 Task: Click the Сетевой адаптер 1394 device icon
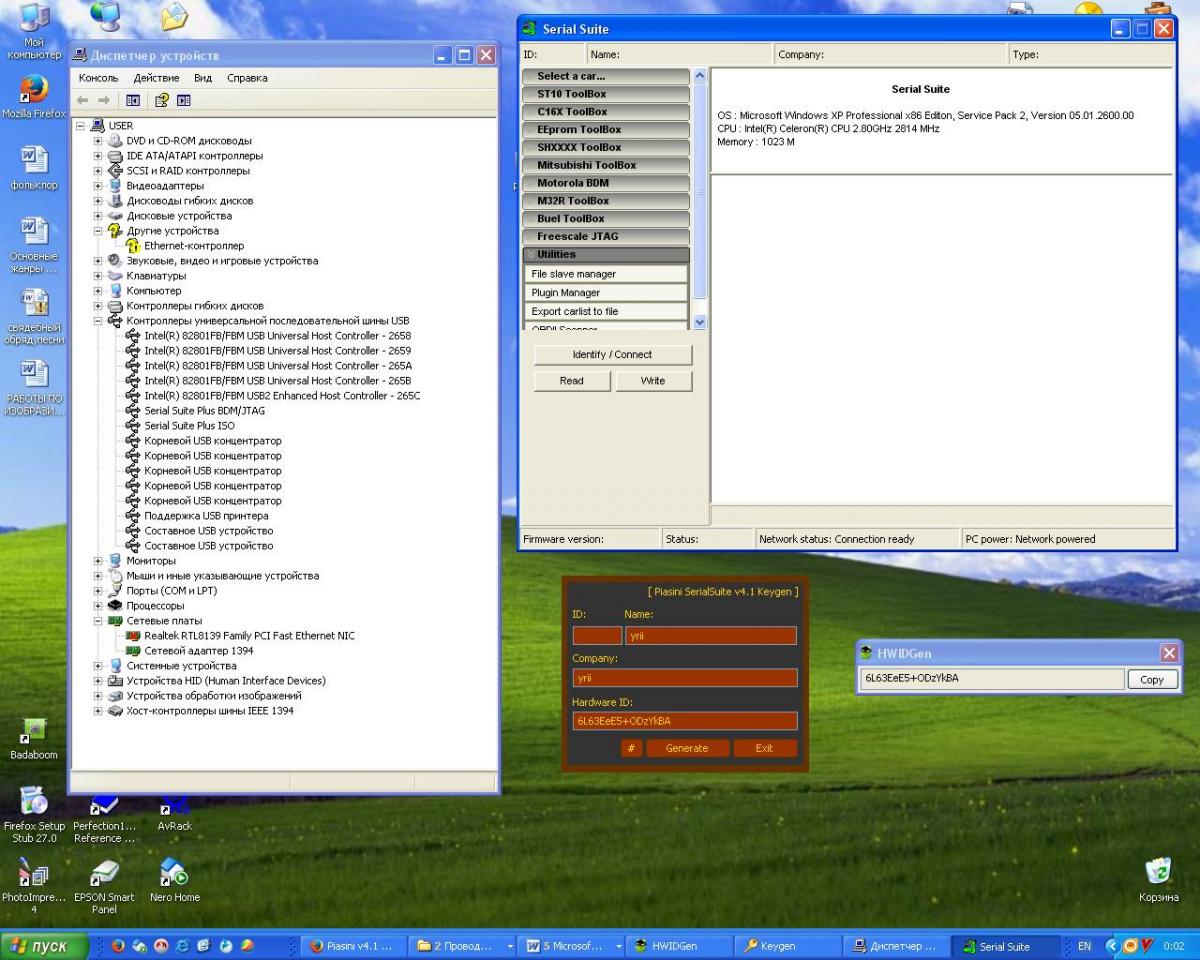coord(133,651)
